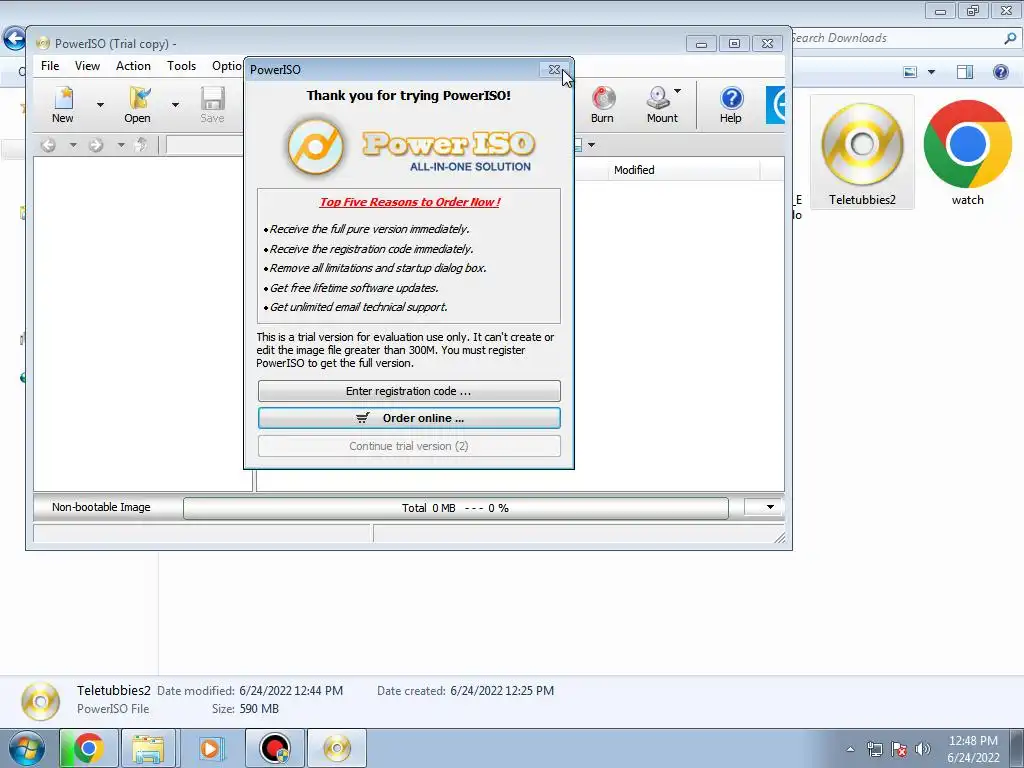Toggle the Explorer preview pane icon

965,72
